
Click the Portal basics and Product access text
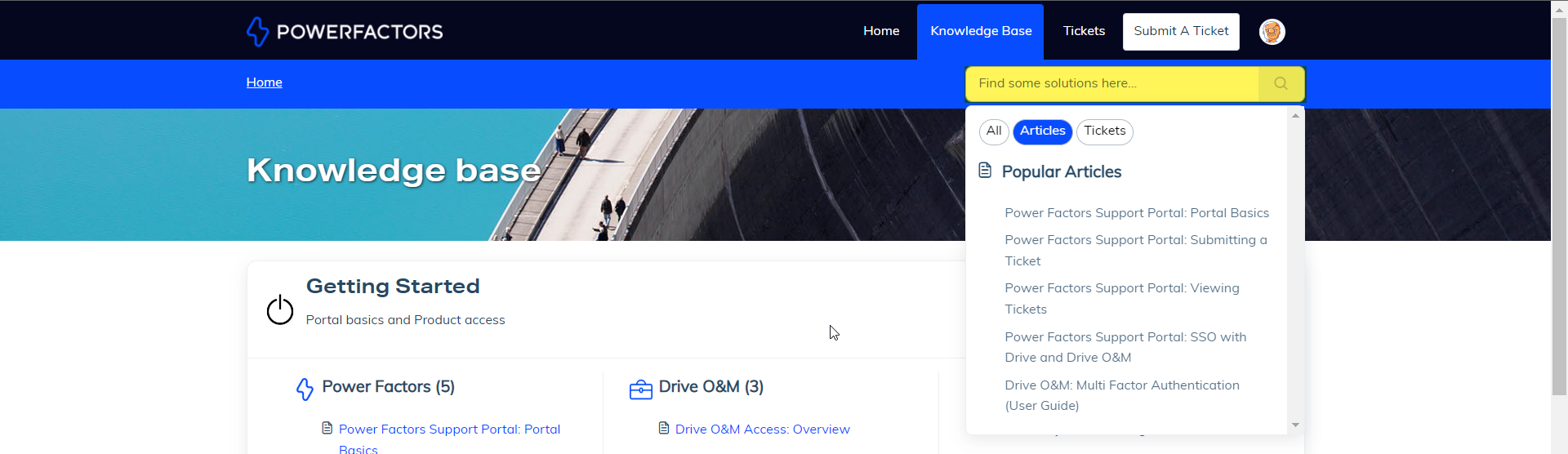405,320
